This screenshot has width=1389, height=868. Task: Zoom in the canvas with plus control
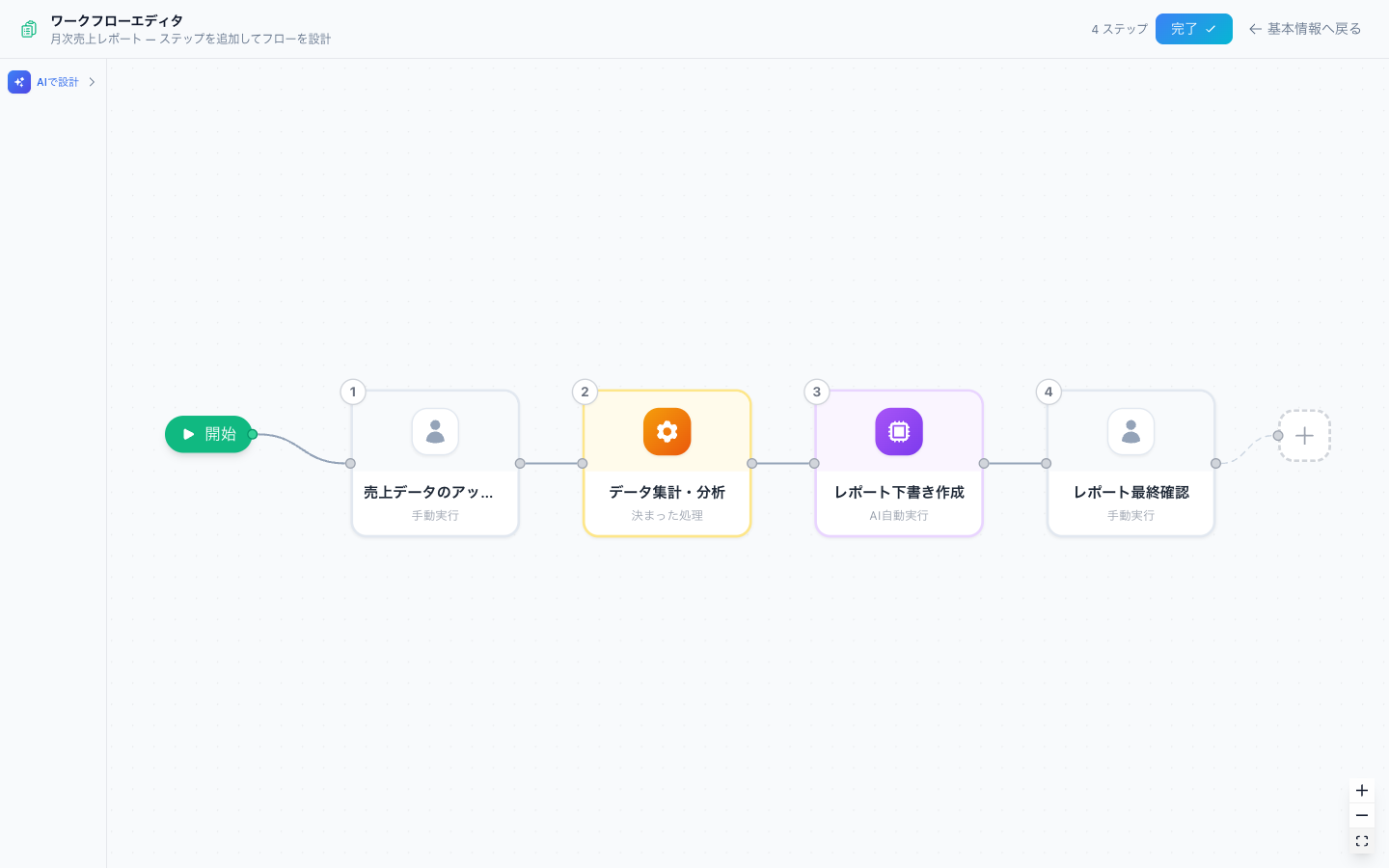(1362, 791)
